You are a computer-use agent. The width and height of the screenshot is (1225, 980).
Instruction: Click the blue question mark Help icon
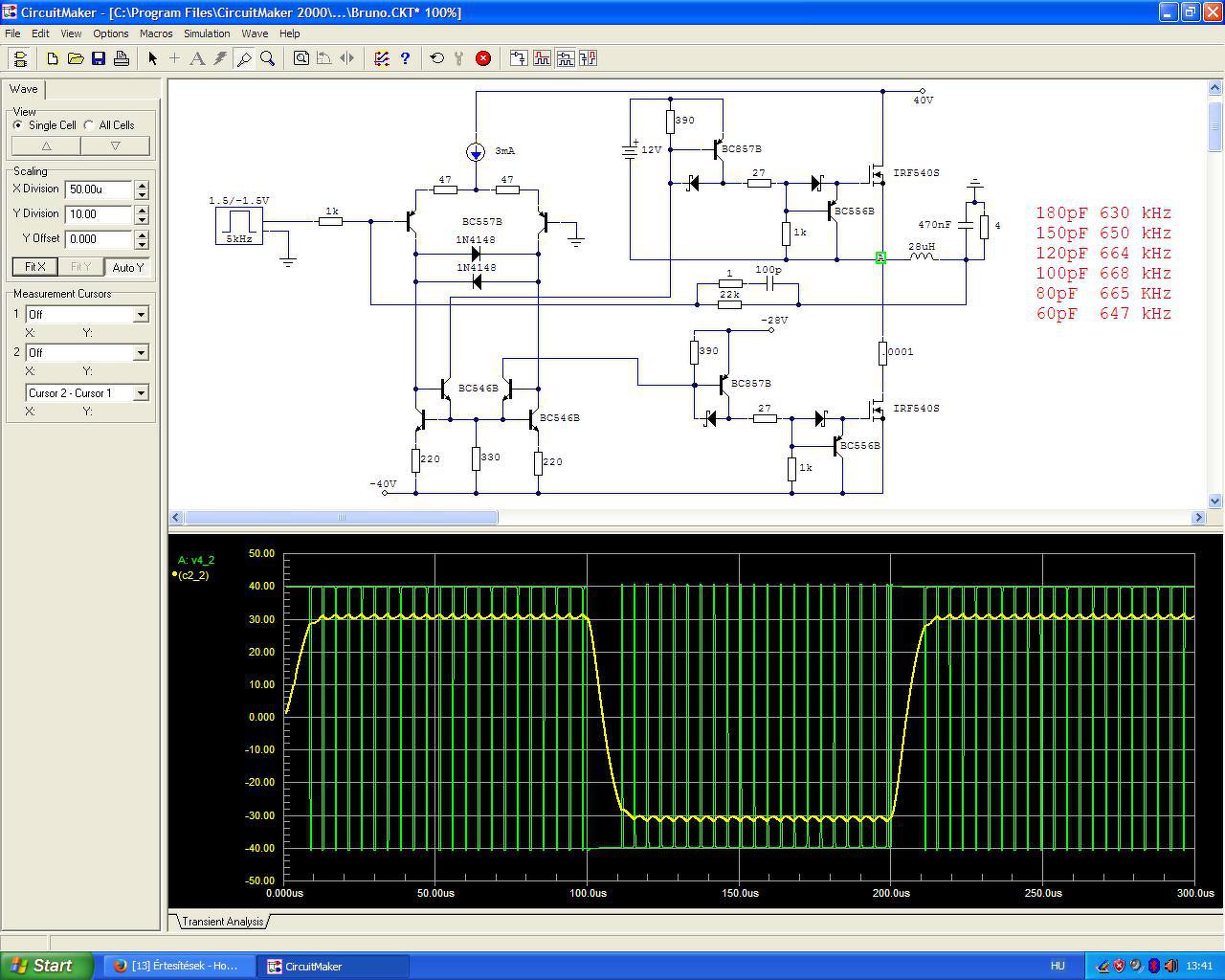pos(405,58)
